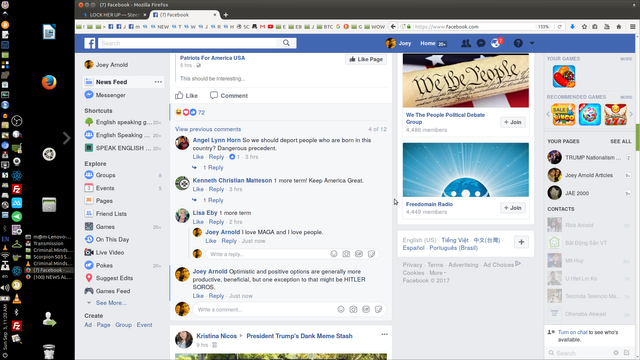
Task: Open a new Firefox tab
Action: [226, 15]
